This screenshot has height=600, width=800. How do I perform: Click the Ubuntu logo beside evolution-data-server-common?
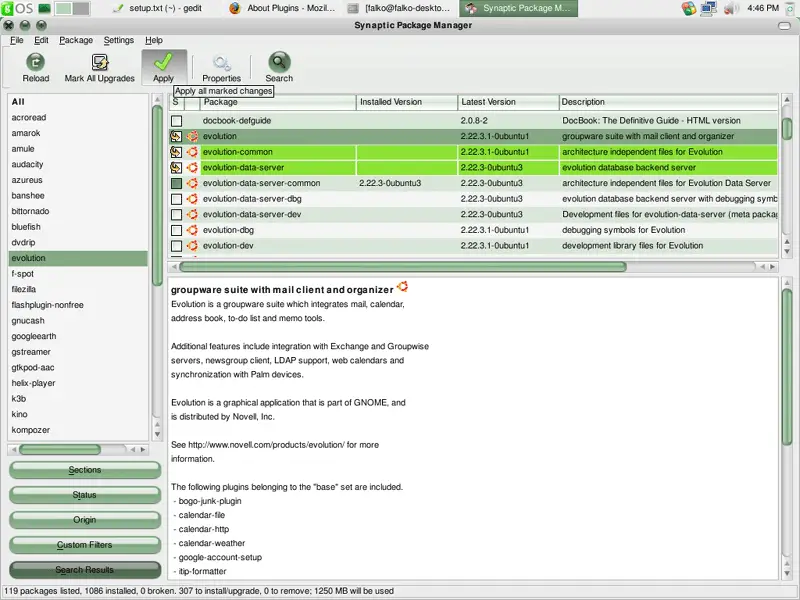[192, 183]
